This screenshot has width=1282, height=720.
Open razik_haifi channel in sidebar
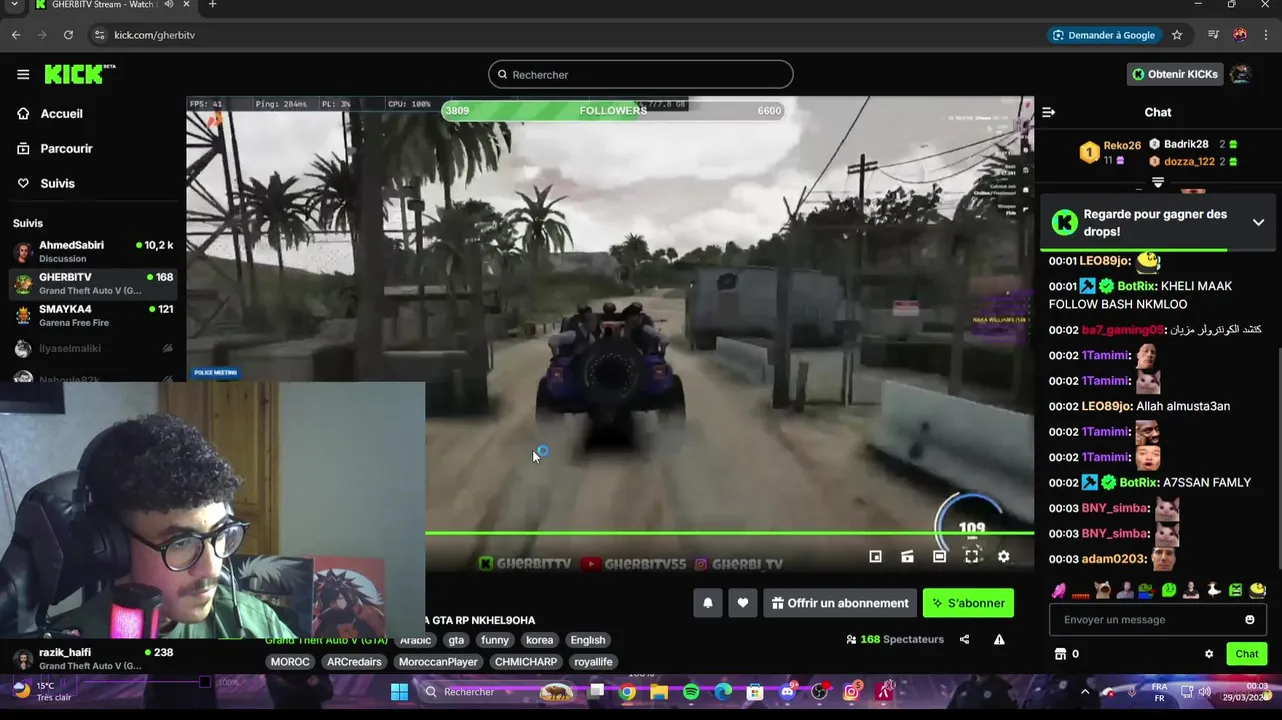[x=93, y=658]
